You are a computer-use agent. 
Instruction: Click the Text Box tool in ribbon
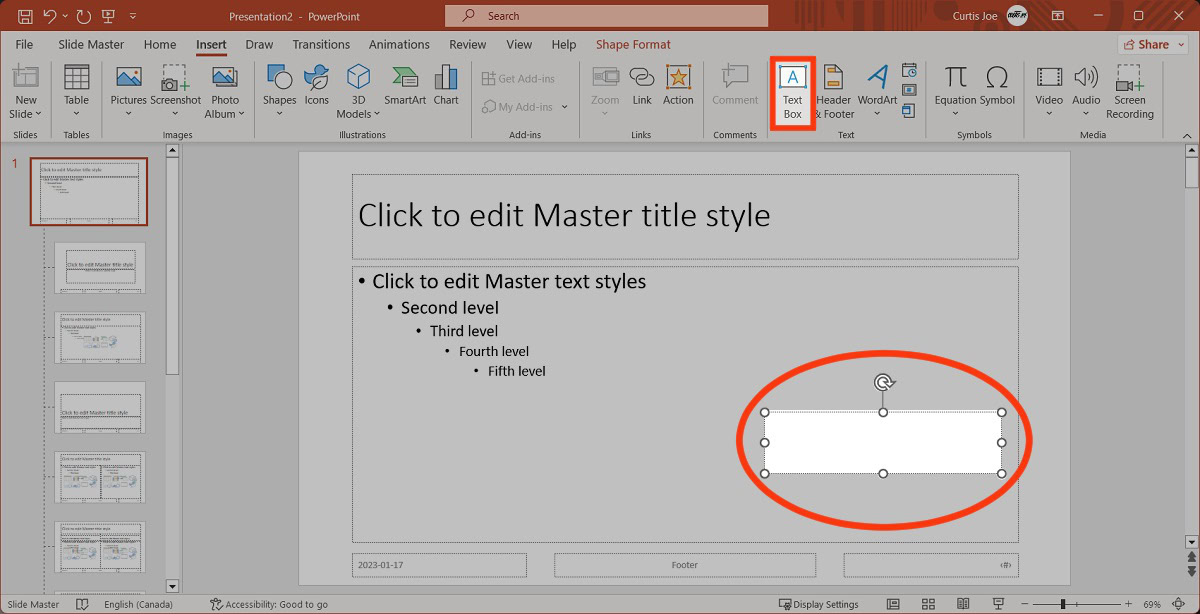(x=792, y=92)
